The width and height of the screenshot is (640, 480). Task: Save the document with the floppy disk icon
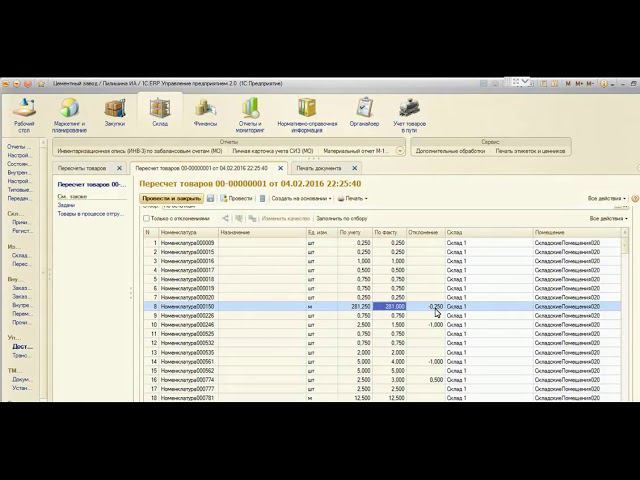pos(210,198)
